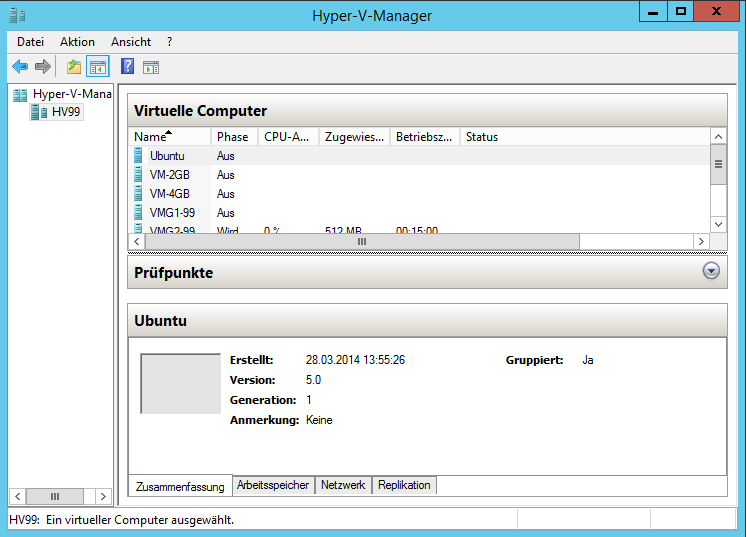Open the Ansicht menu
The image size is (746, 537).
(x=131, y=42)
